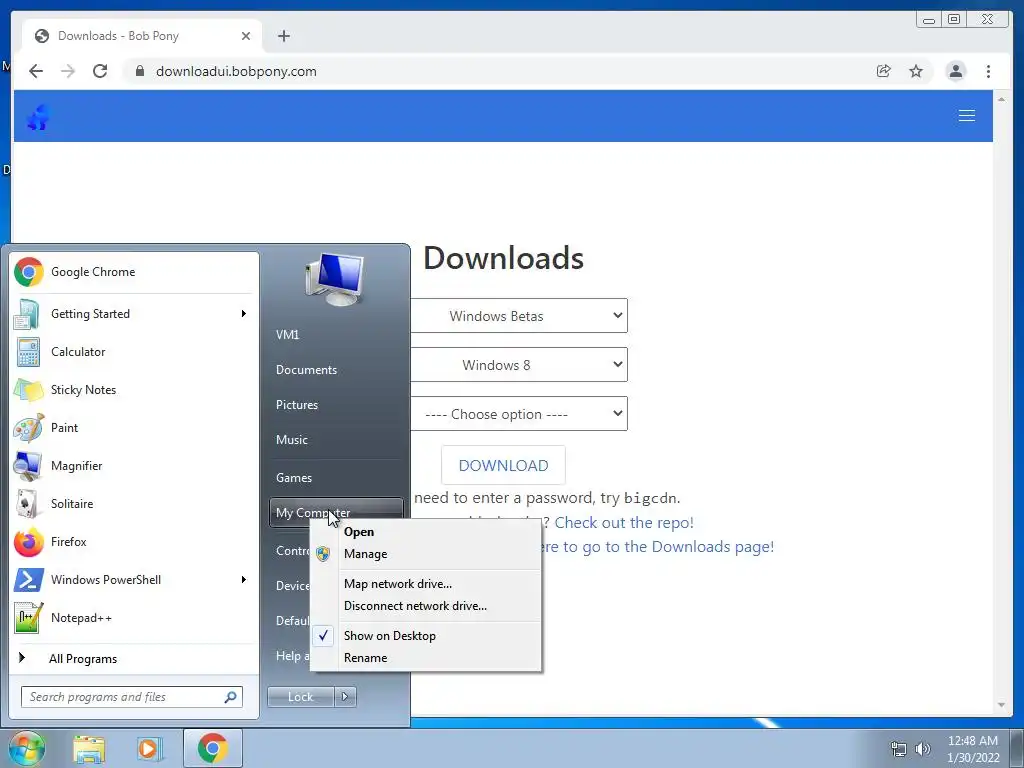The image size is (1024, 768).
Task: Switch to Chrome taskbar button
Action: click(213, 748)
